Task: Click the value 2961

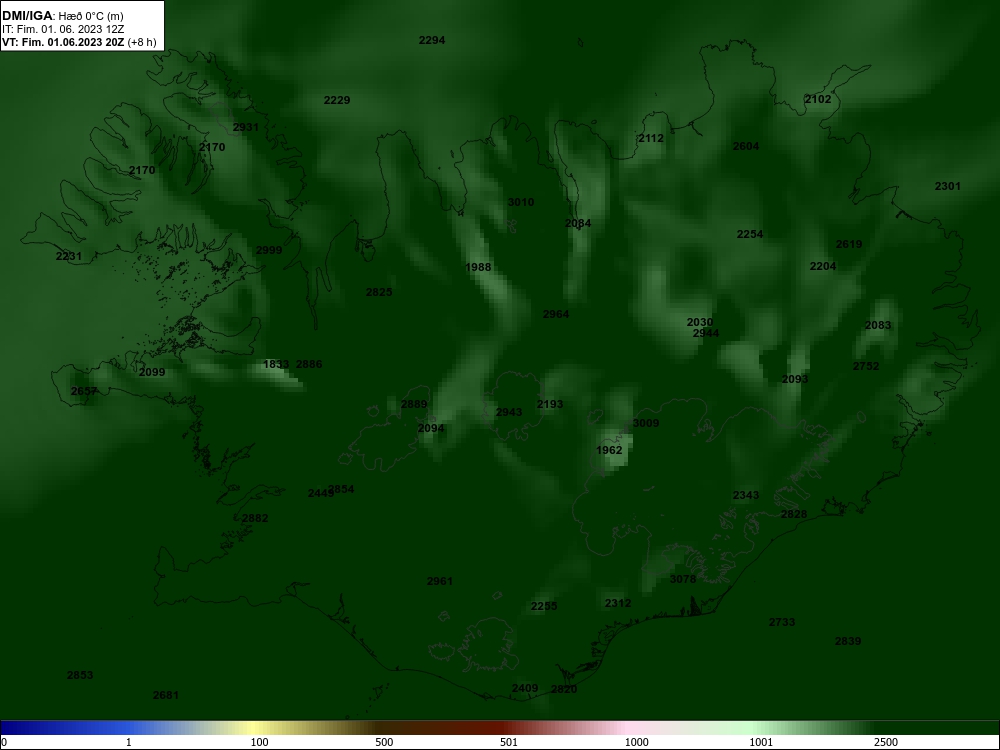Action: point(439,581)
